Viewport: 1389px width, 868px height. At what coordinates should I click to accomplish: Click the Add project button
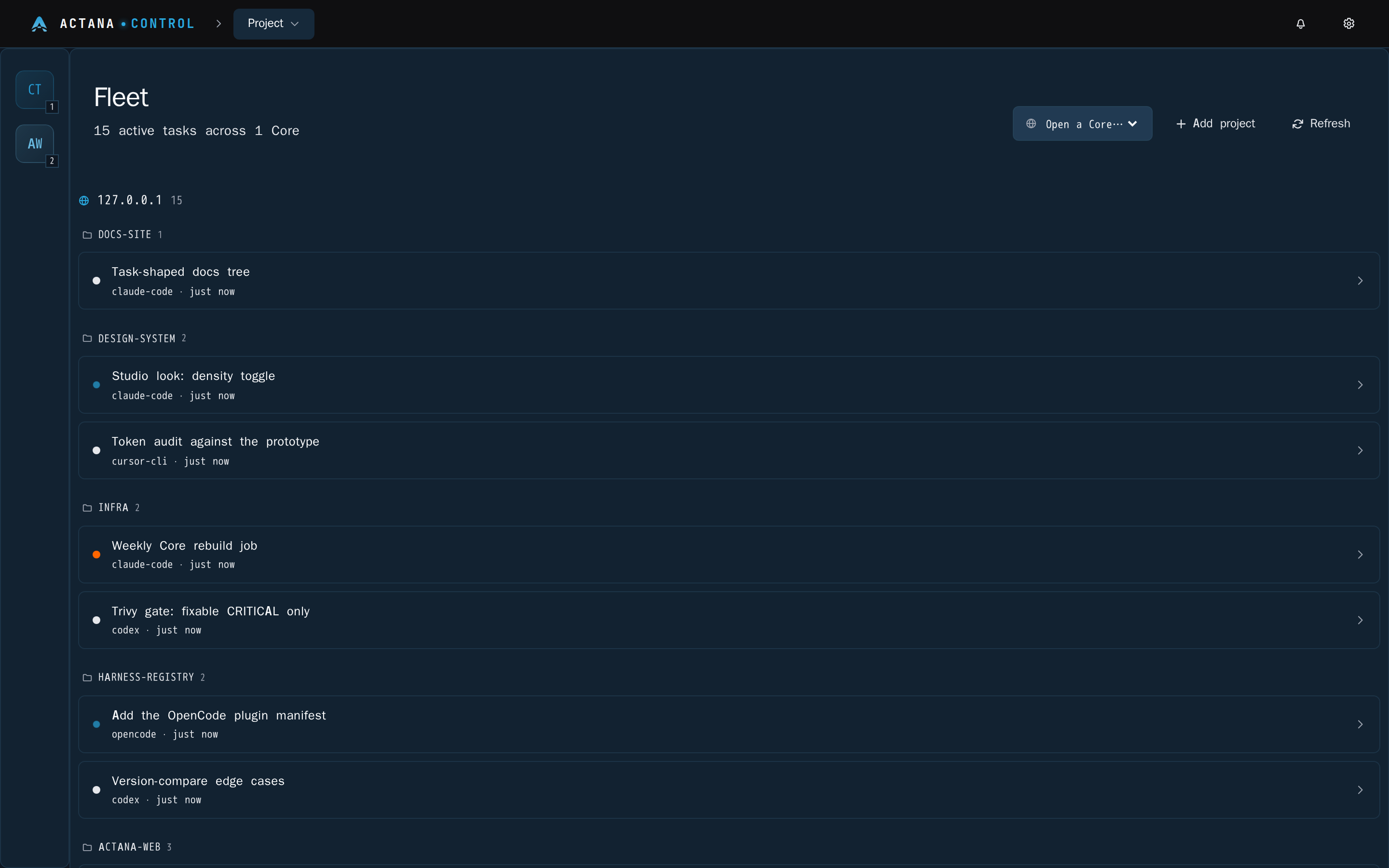pos(1215,123)
